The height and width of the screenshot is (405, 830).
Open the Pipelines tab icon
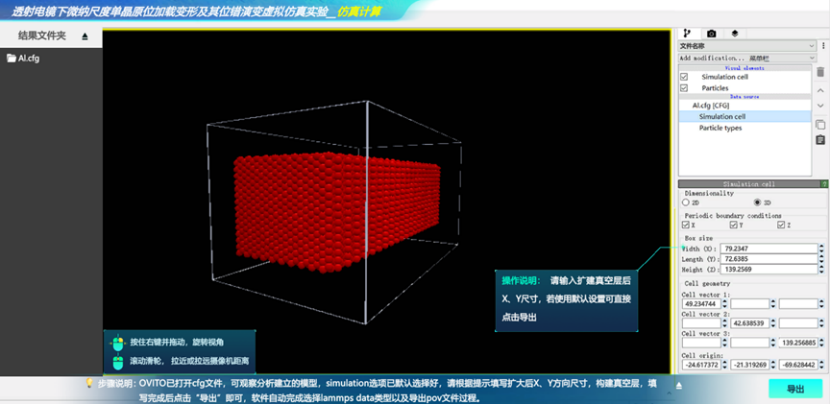click(x=687, y=33)
